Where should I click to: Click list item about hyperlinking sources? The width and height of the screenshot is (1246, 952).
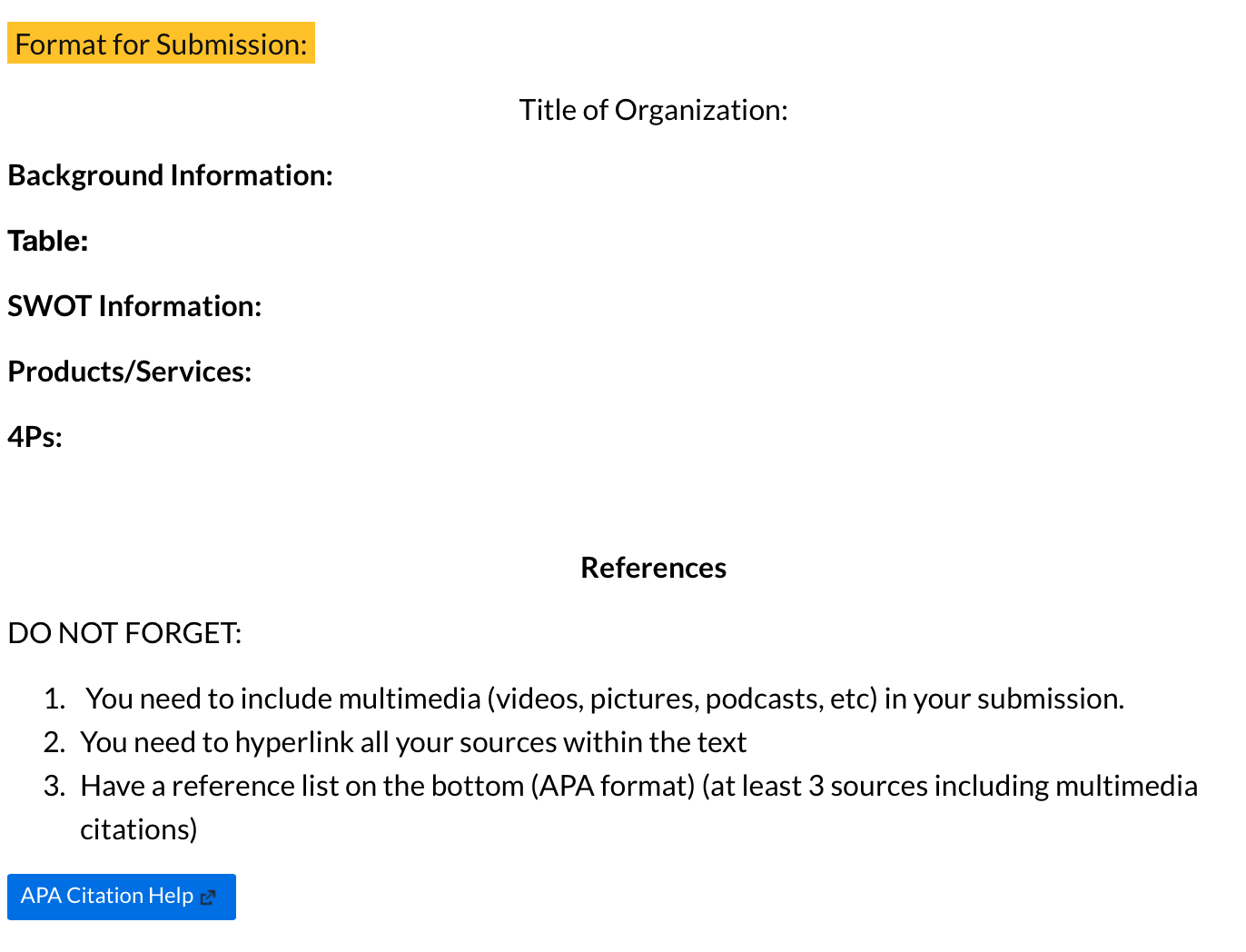click(413, 742)
